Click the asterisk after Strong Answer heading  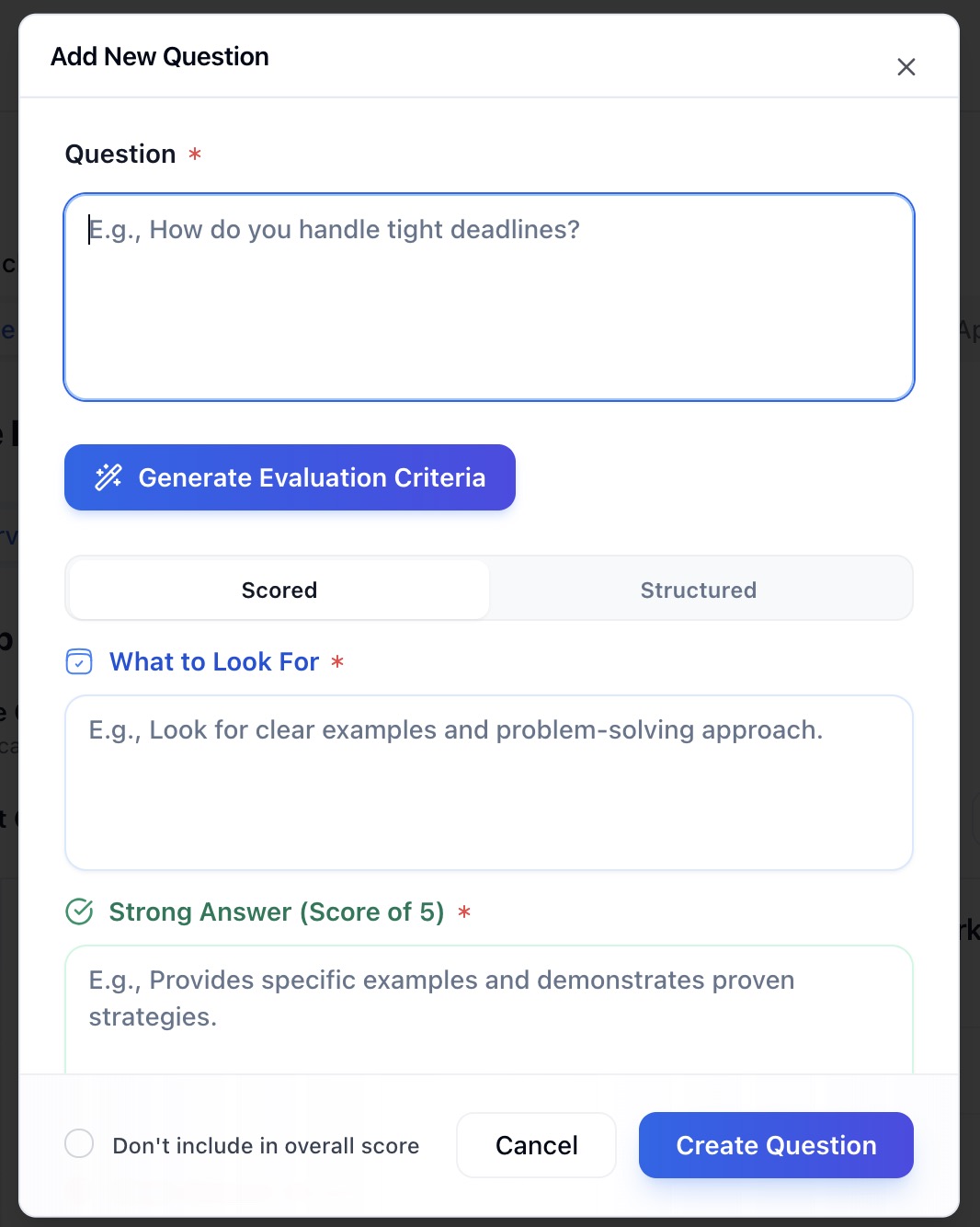(464, 912)
